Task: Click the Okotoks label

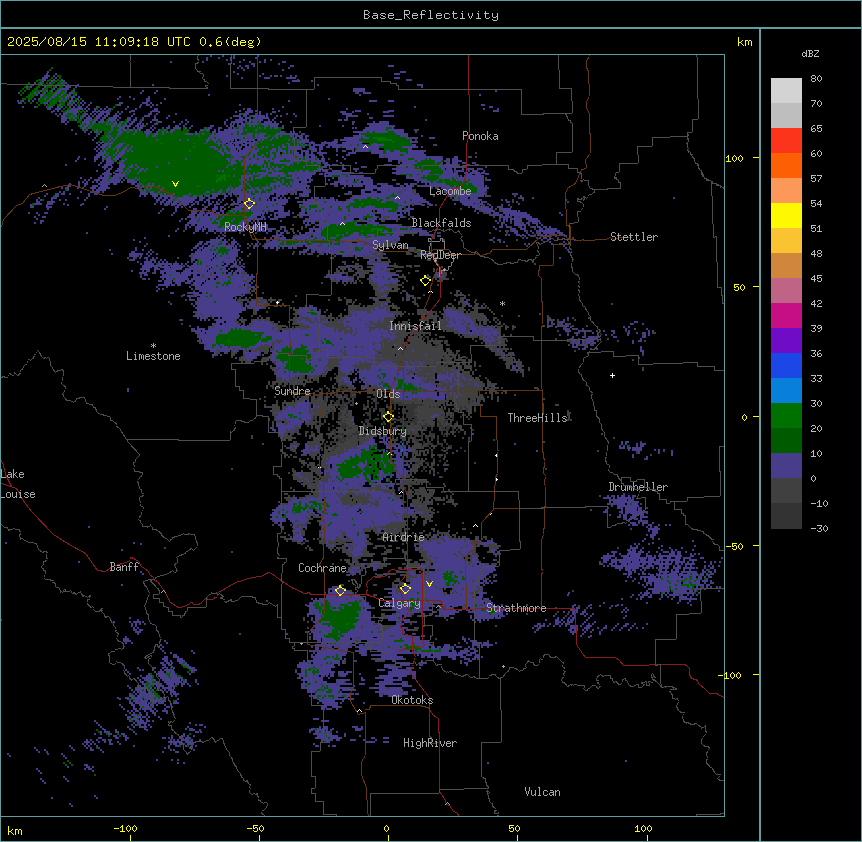Action: click(412, 700)
